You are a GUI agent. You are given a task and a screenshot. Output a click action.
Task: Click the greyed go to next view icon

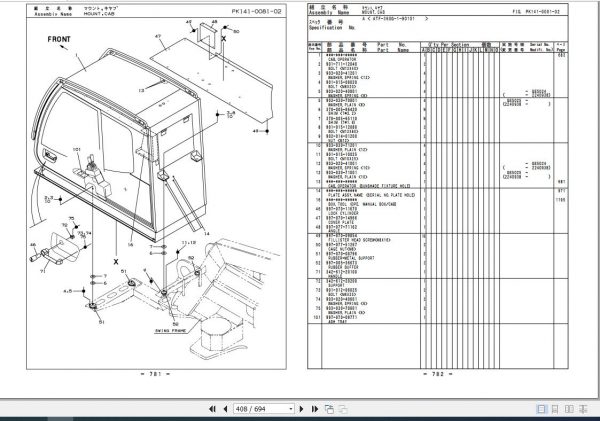(x=343, y=409)
